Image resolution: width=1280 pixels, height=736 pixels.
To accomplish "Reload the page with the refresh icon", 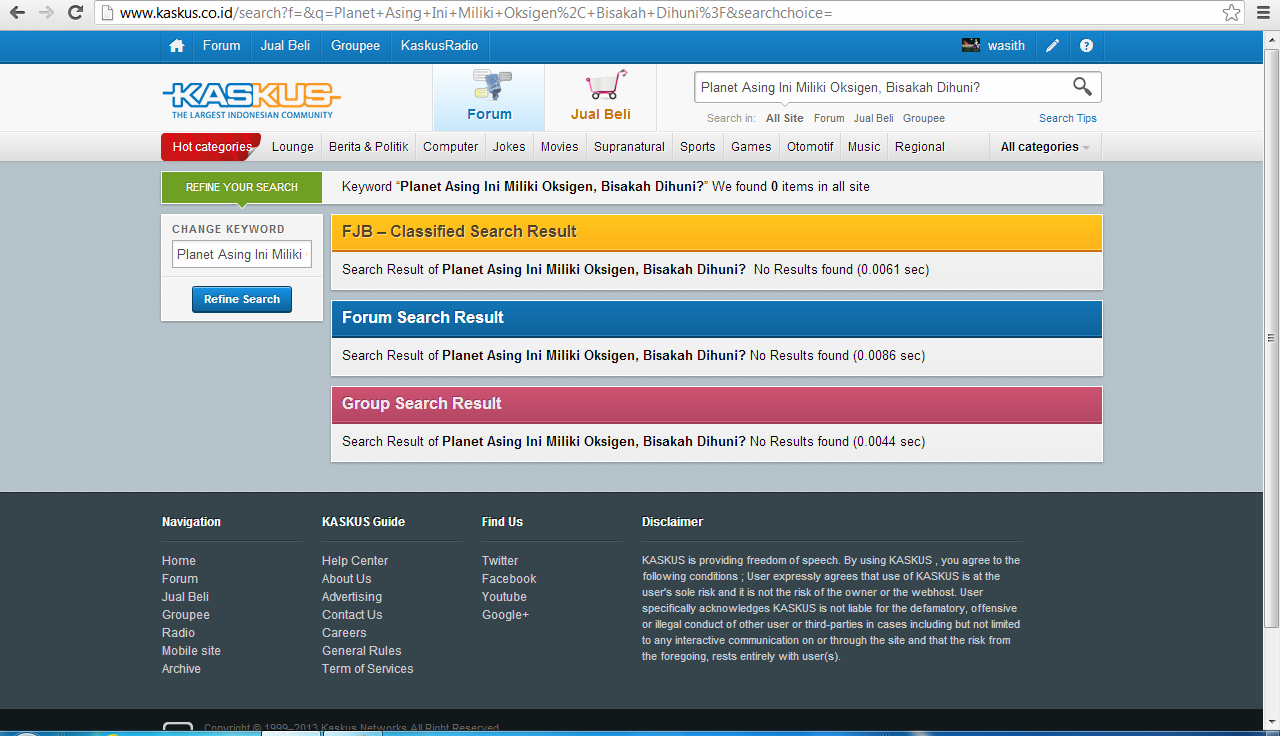I will point(75,13).
